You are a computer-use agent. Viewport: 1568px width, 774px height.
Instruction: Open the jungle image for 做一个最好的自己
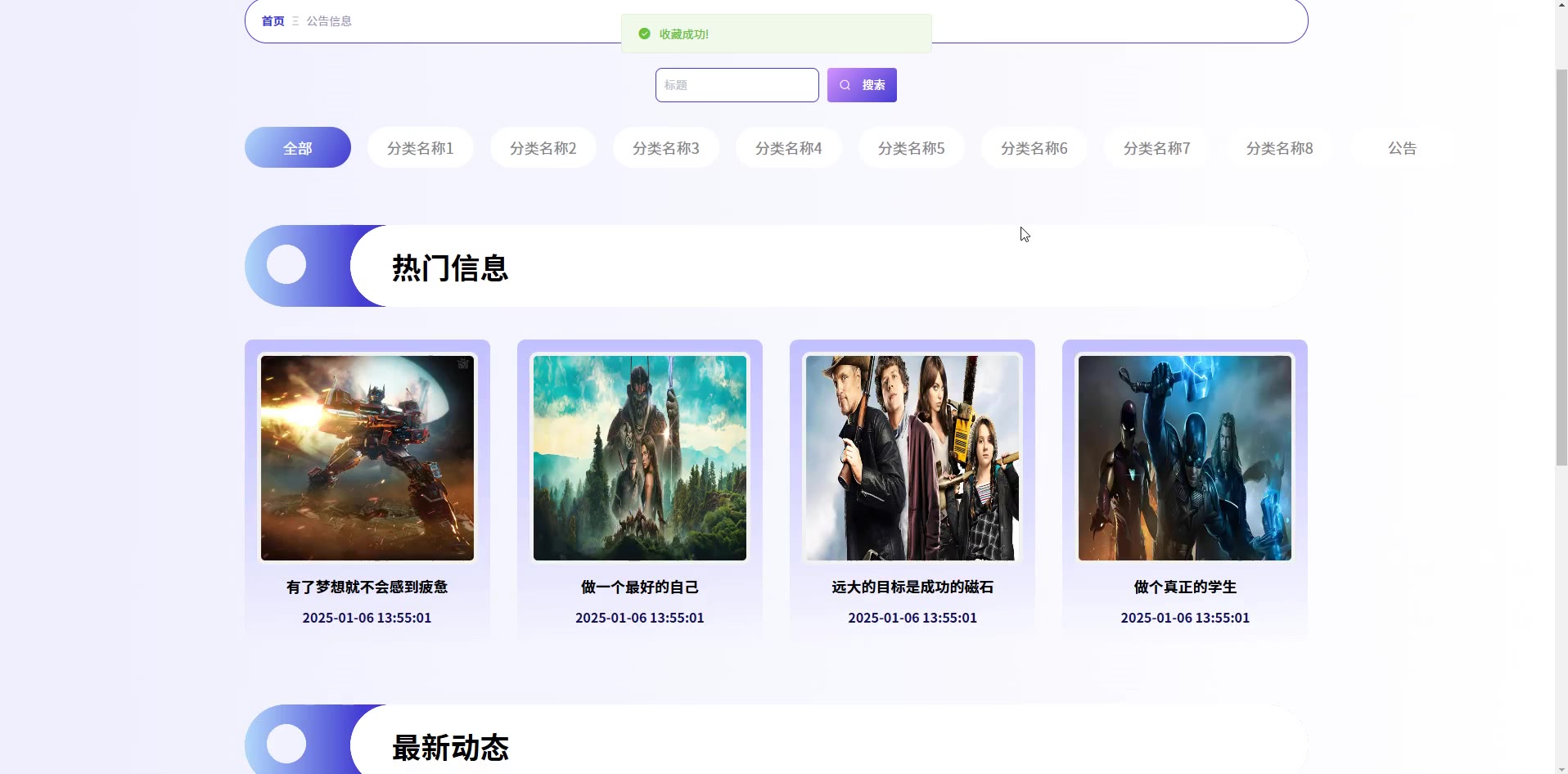pos(640,458)
